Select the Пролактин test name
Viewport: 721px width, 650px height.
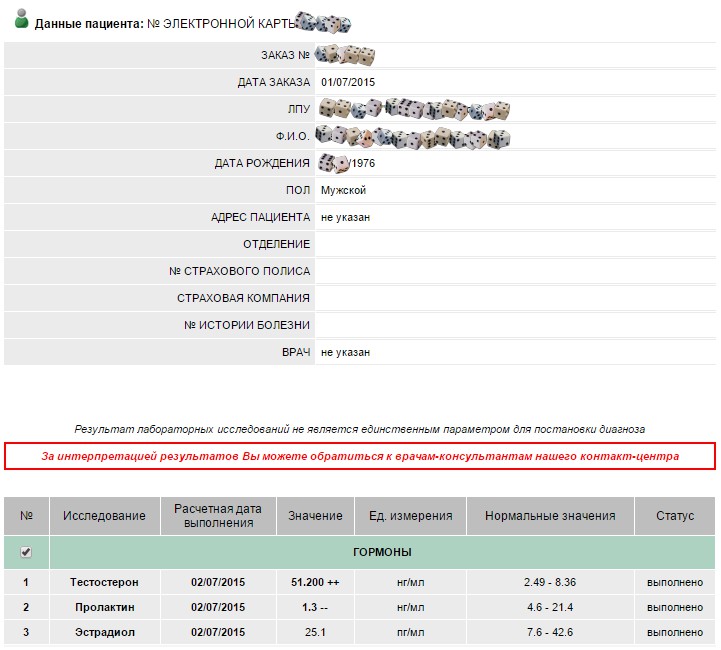coord(104,607)
